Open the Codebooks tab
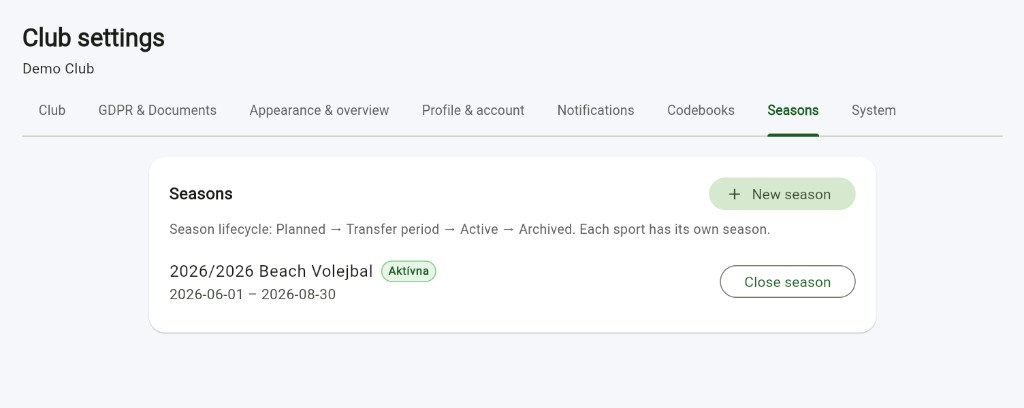1024x408 pixels. click(x=701, y=110)
